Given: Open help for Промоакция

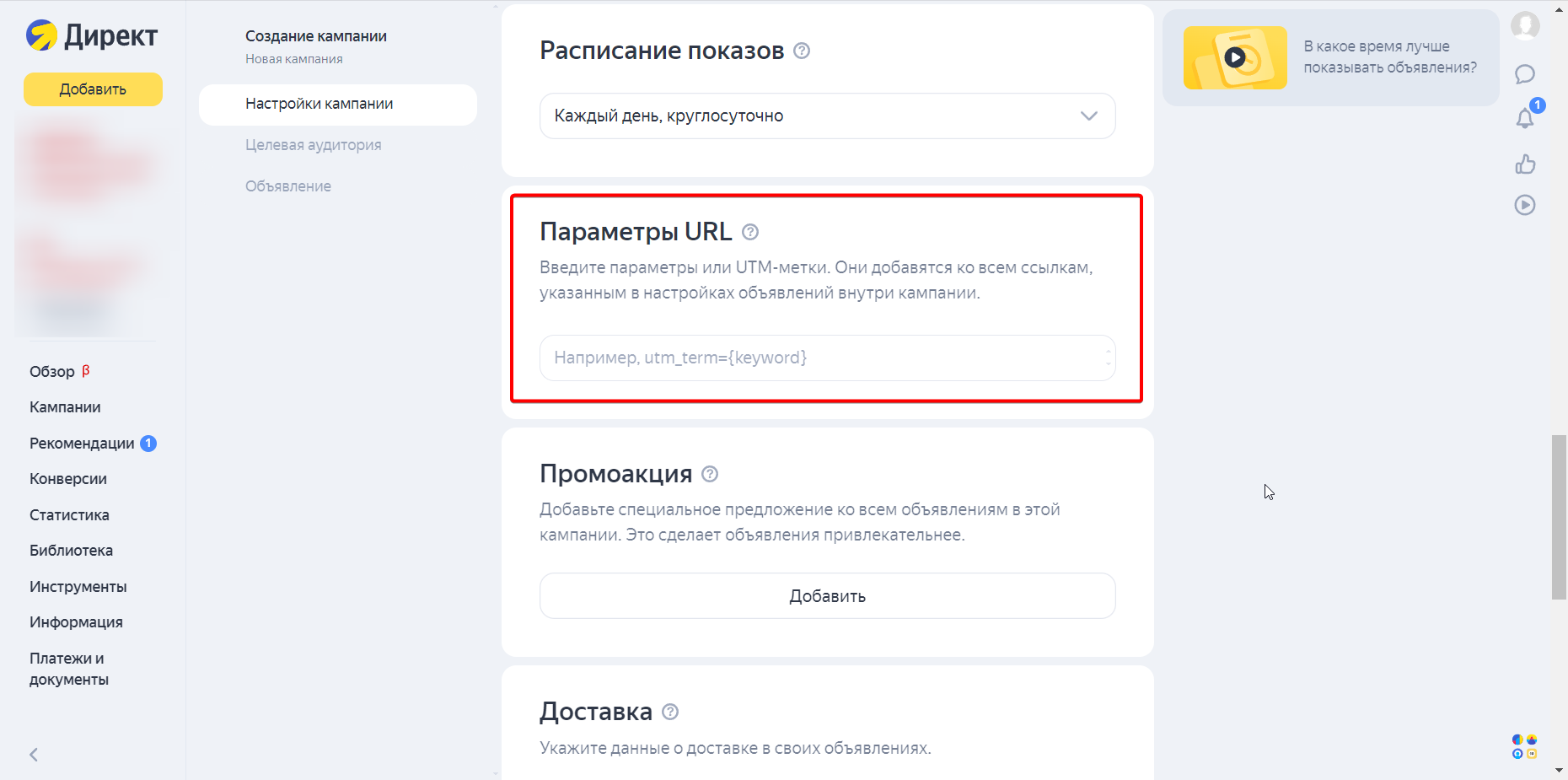Looking at the screenshot, I should pyautogui.click(x=709, y=474).
